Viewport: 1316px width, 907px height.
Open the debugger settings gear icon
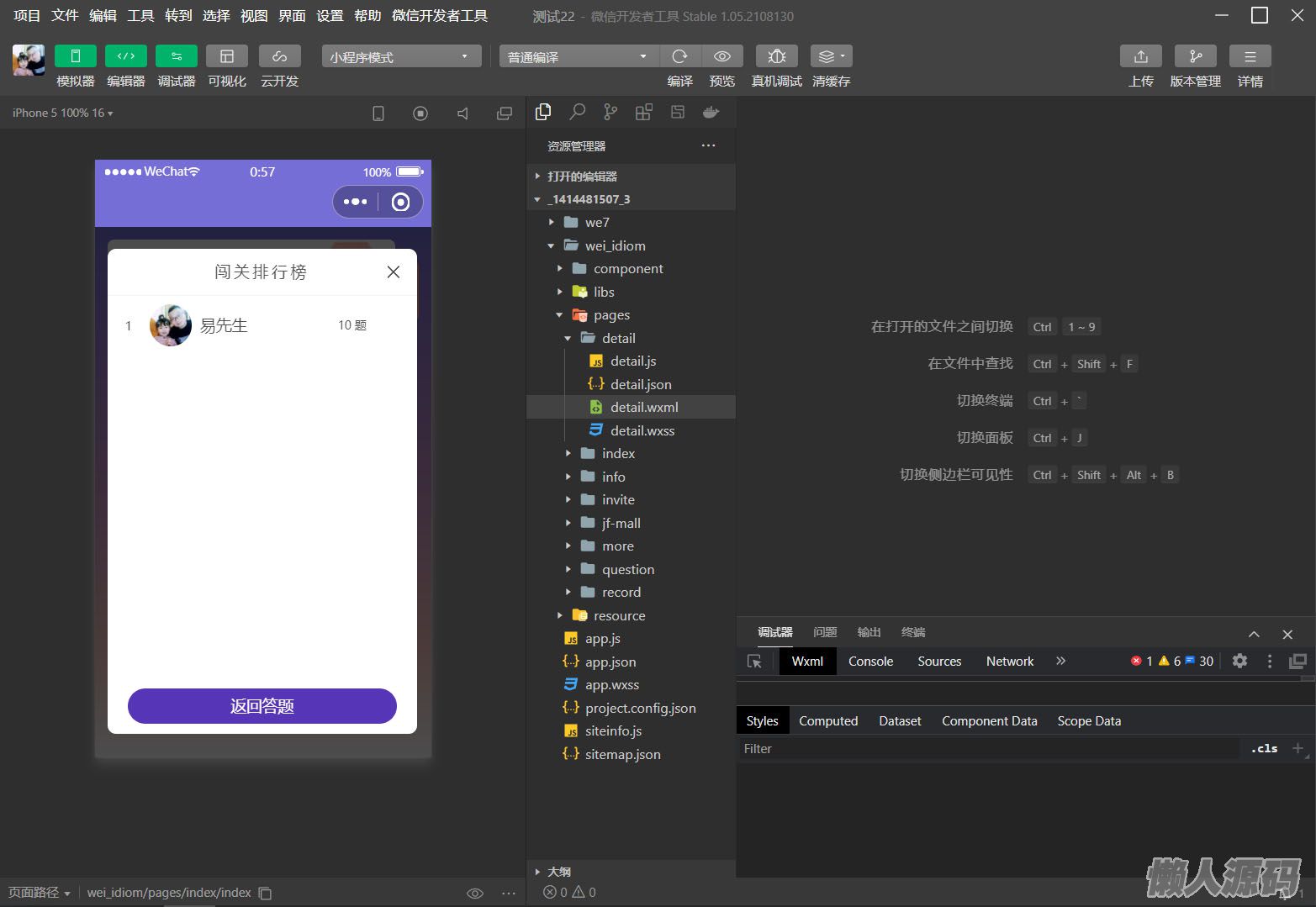tap(1239, 662)
